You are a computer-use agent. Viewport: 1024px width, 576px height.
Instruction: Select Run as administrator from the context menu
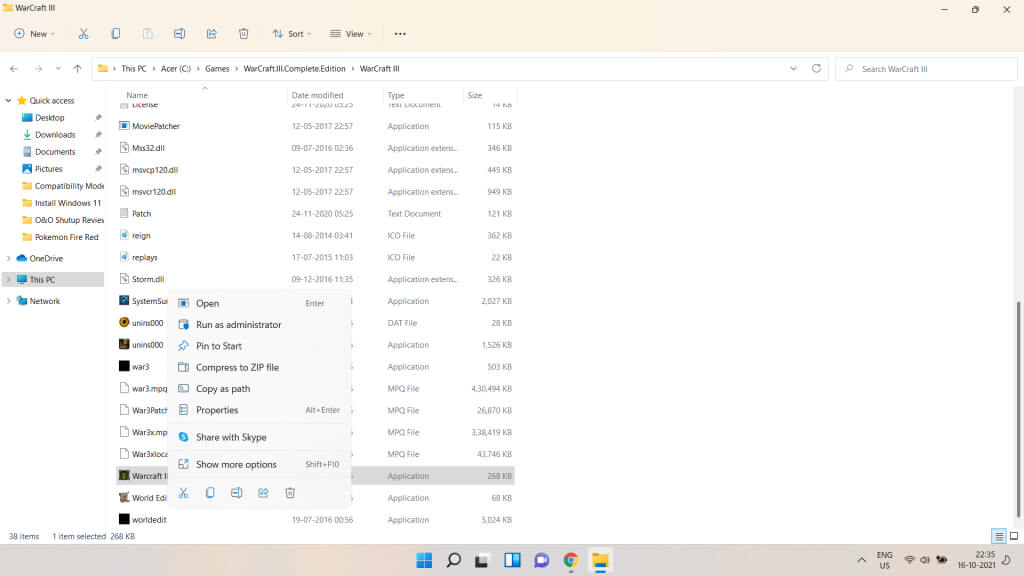238,325
